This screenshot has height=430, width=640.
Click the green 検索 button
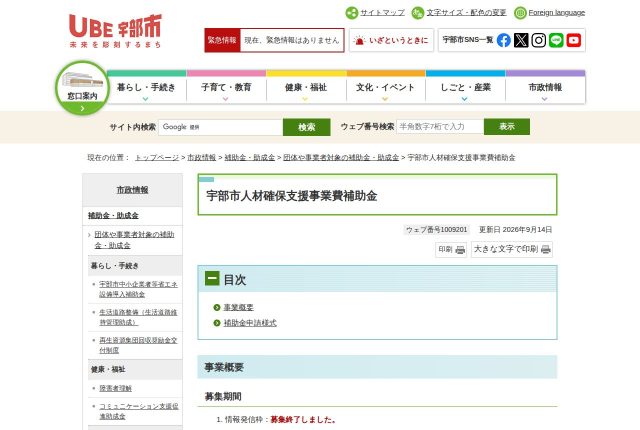coord(307,127)
